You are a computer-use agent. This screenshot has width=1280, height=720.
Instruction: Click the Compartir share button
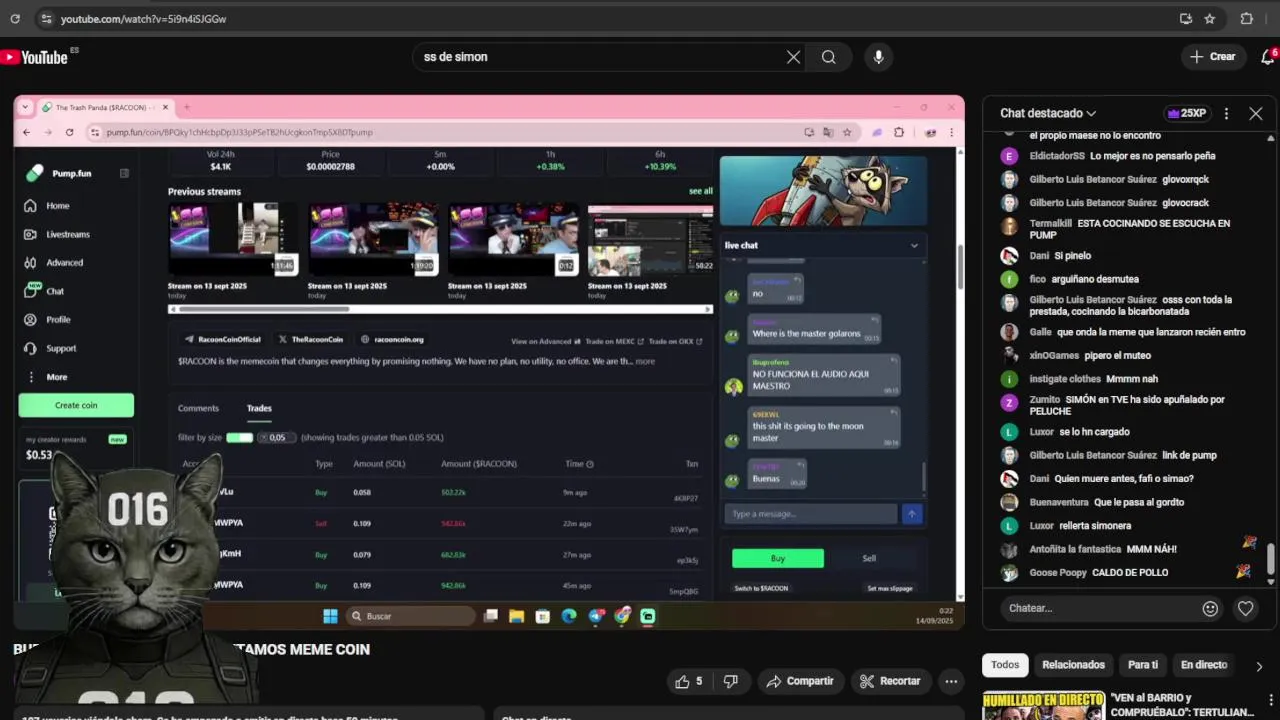tap(800, 681)
